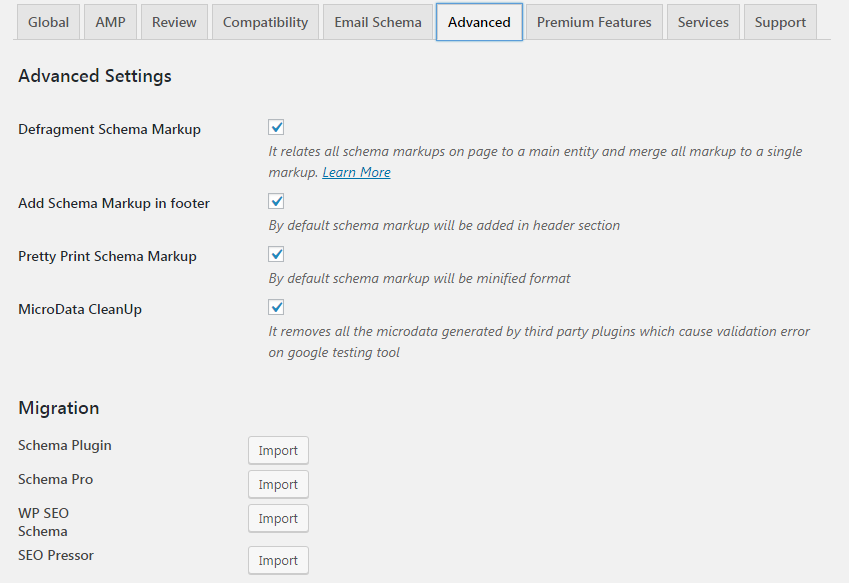This screenshot has width=849, height=583.
Task: Import settings from Schema Pro
Action: click(278, 485)
